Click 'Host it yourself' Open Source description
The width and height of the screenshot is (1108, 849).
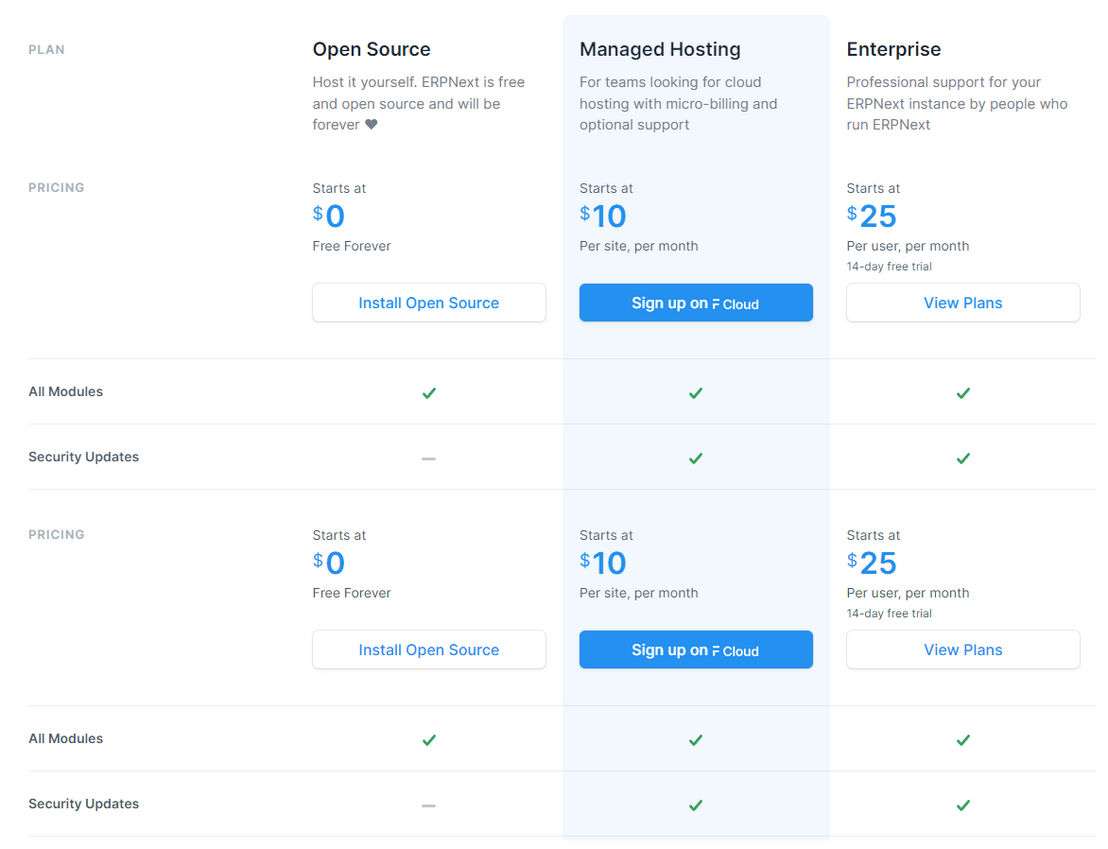(418, 103)
